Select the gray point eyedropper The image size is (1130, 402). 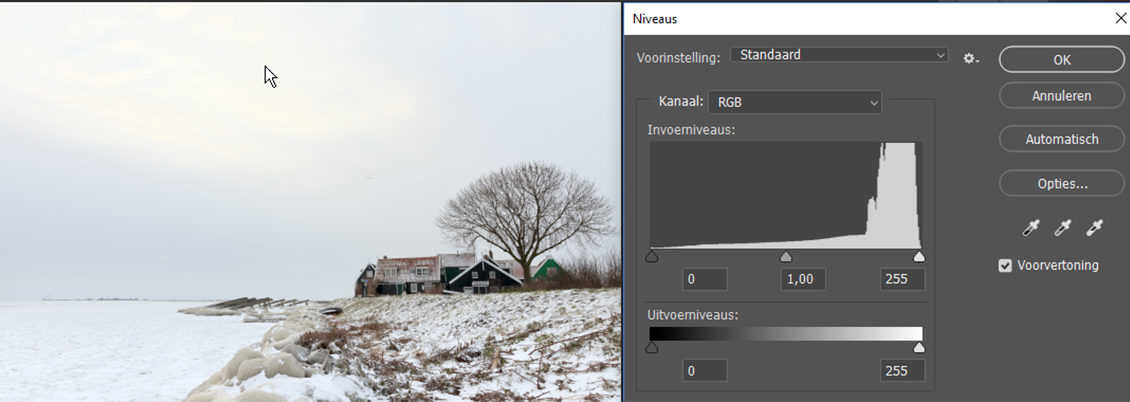pyautogui.click(x=1063, y=228)
